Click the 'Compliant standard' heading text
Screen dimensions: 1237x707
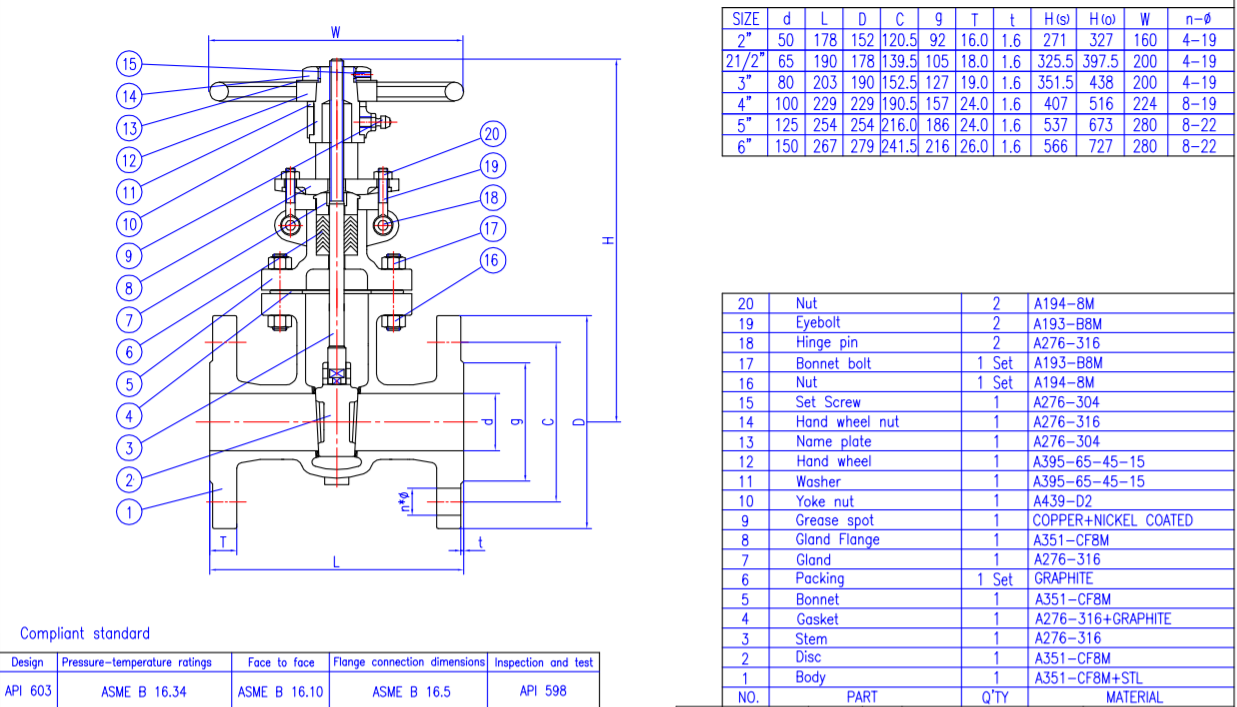[x=85, y=633]
